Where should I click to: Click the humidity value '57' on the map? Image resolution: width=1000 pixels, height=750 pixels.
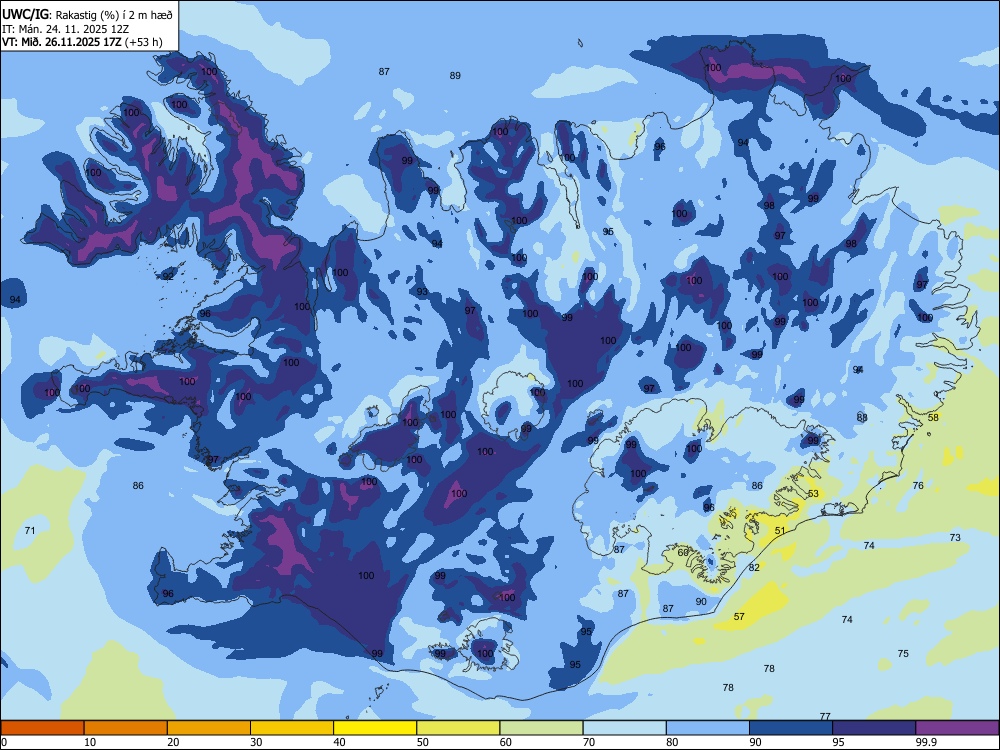(x=739, y=617)
